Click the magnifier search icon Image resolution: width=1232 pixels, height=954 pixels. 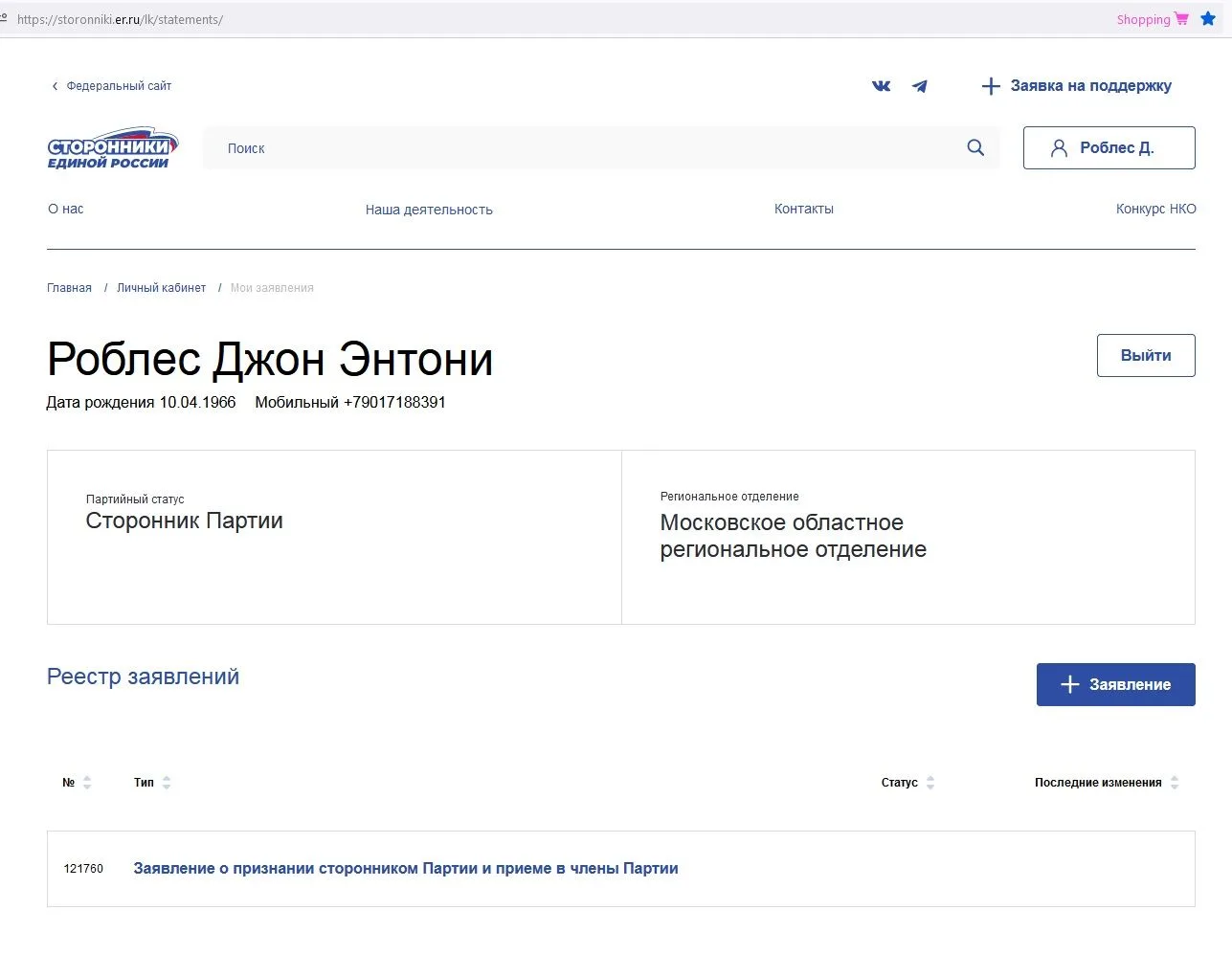[975, 147]
